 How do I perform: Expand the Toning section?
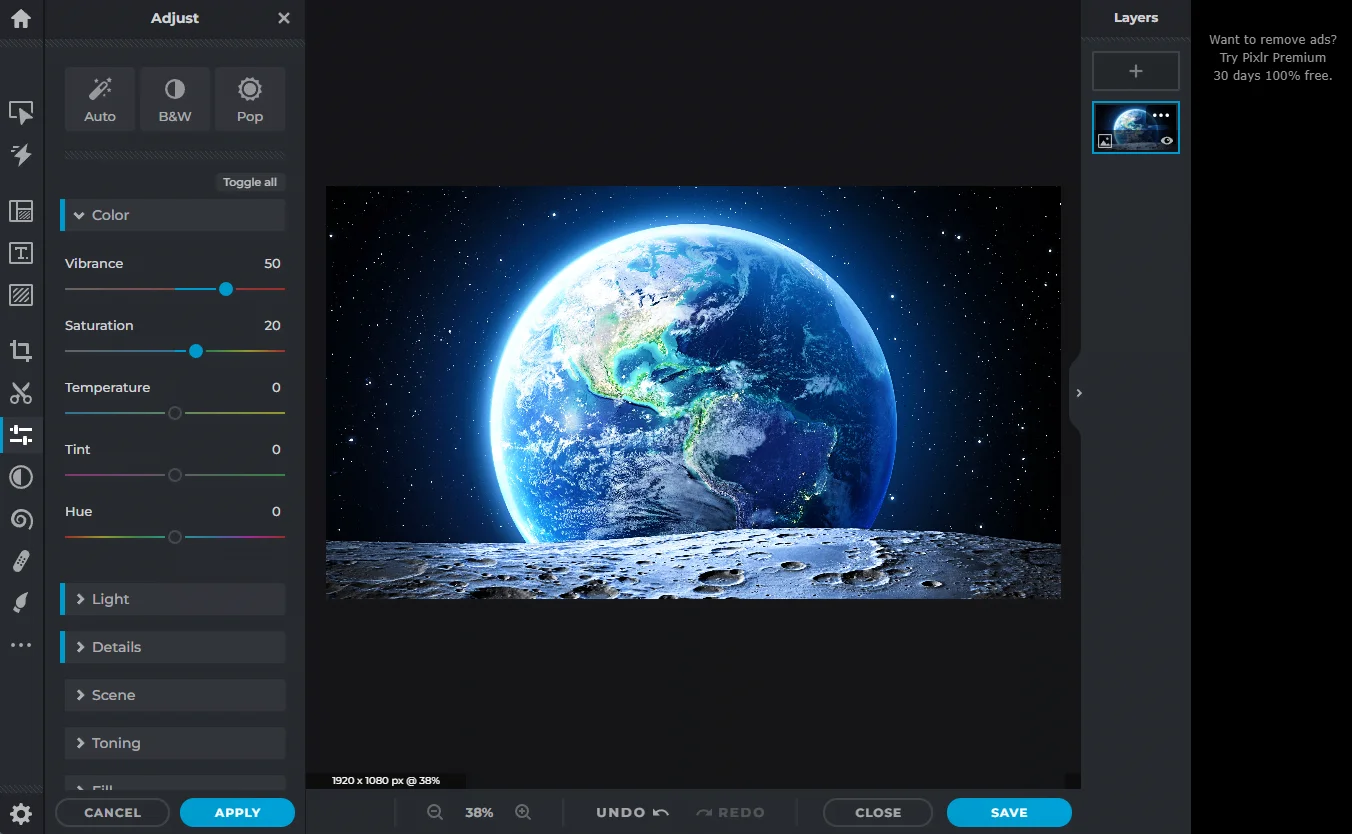pos(175,743)
